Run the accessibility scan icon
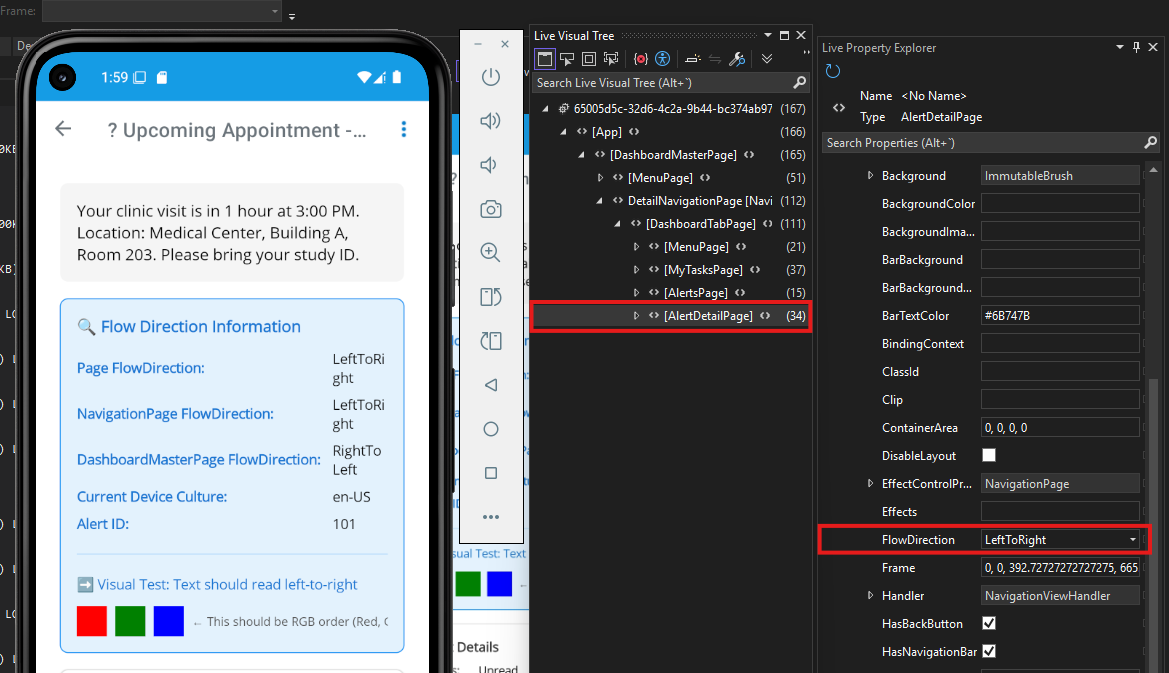This screenshot has height=673, width=1169. [x=662, y=59]
